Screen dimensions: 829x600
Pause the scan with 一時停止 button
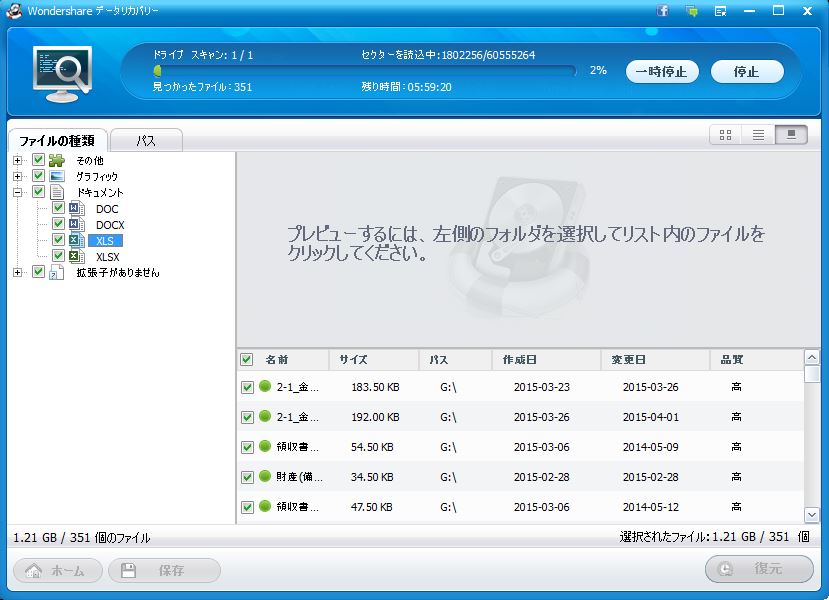[662, 72]
